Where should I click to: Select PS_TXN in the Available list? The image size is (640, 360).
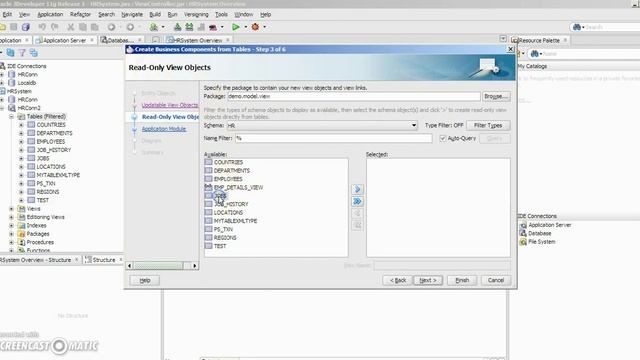click(x=223, y=229)
